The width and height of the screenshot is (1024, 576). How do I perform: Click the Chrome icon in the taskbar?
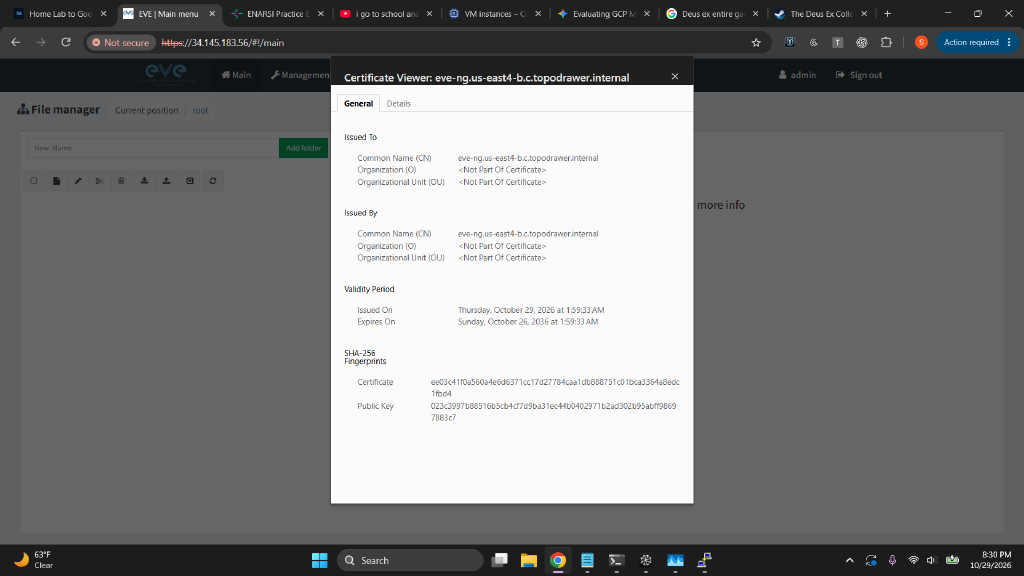coord(558,560)
